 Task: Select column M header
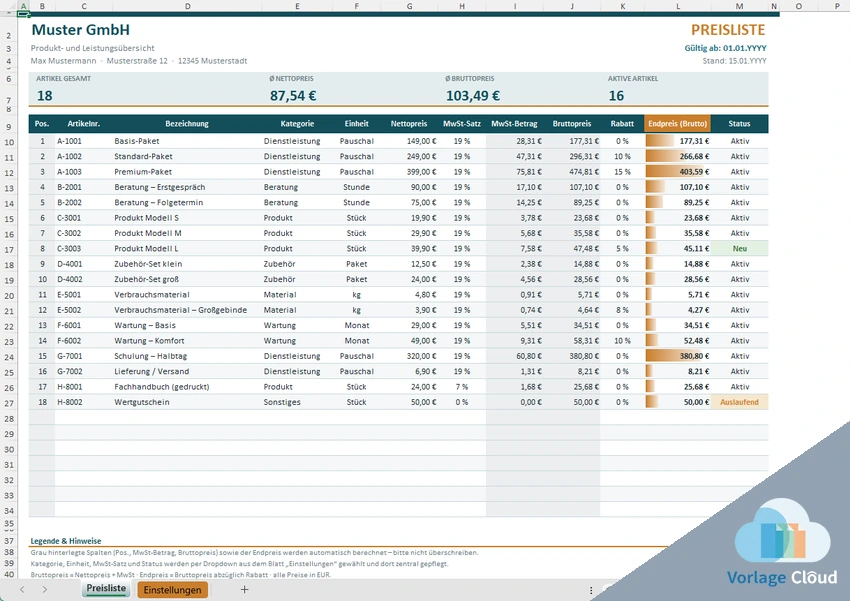(739, 6)
